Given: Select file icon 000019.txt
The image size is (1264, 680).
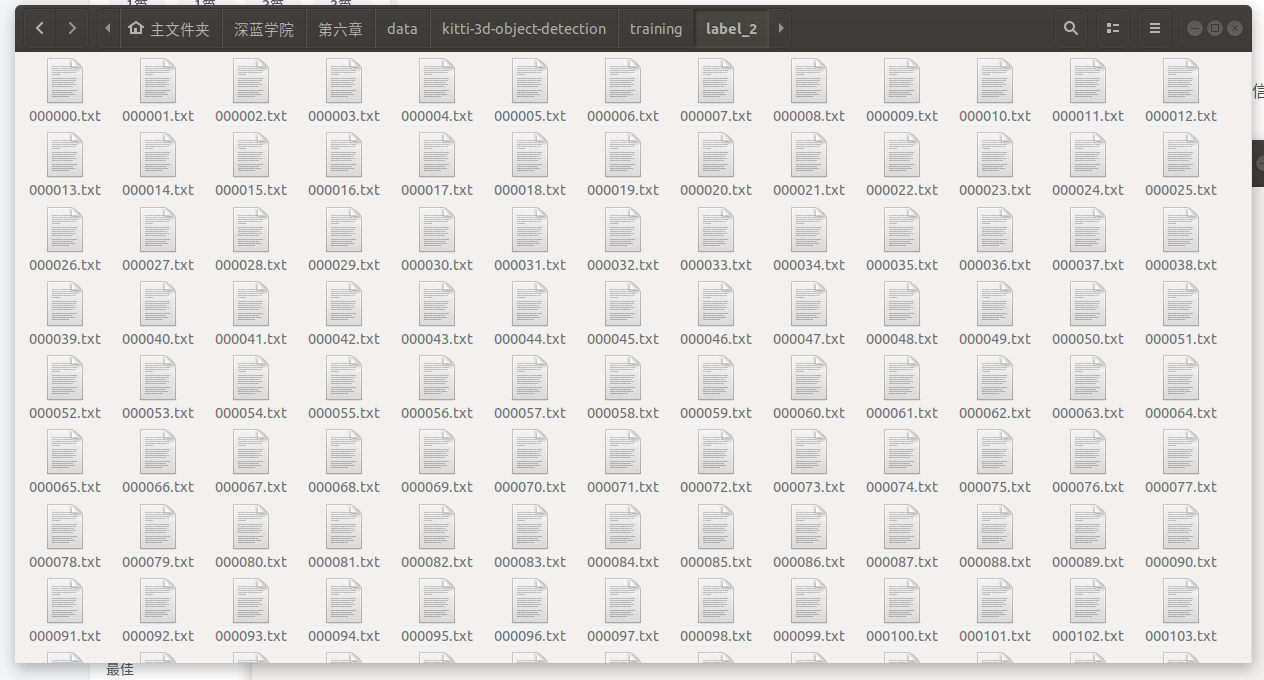Looking at the screenshot, I should pos(623,155).
